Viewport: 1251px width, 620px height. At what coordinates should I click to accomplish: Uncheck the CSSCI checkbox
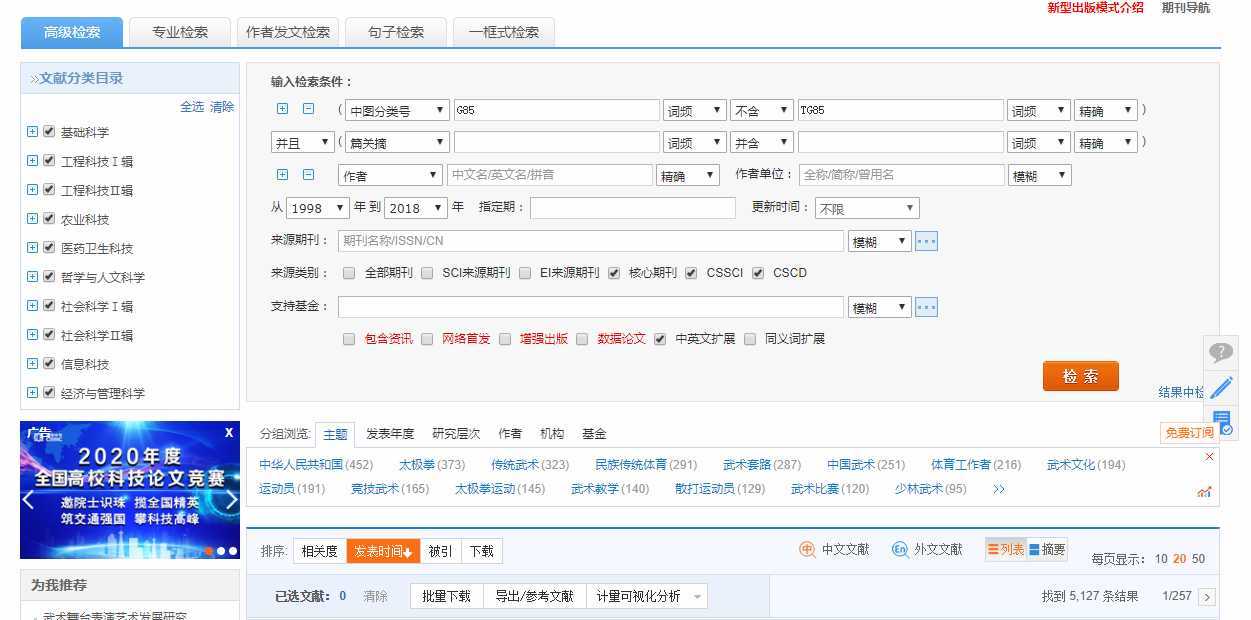[x=691, y=273]
